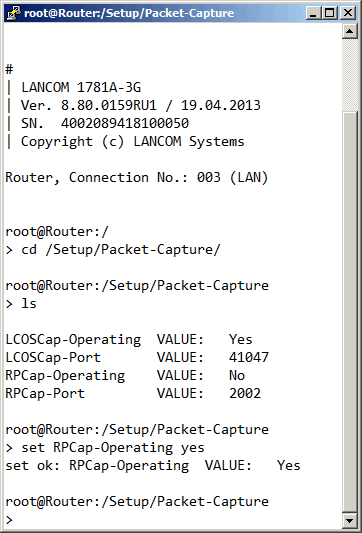Click the scrollbar down arrow
This screenshot has width=362, height=533.
(350, 520)
